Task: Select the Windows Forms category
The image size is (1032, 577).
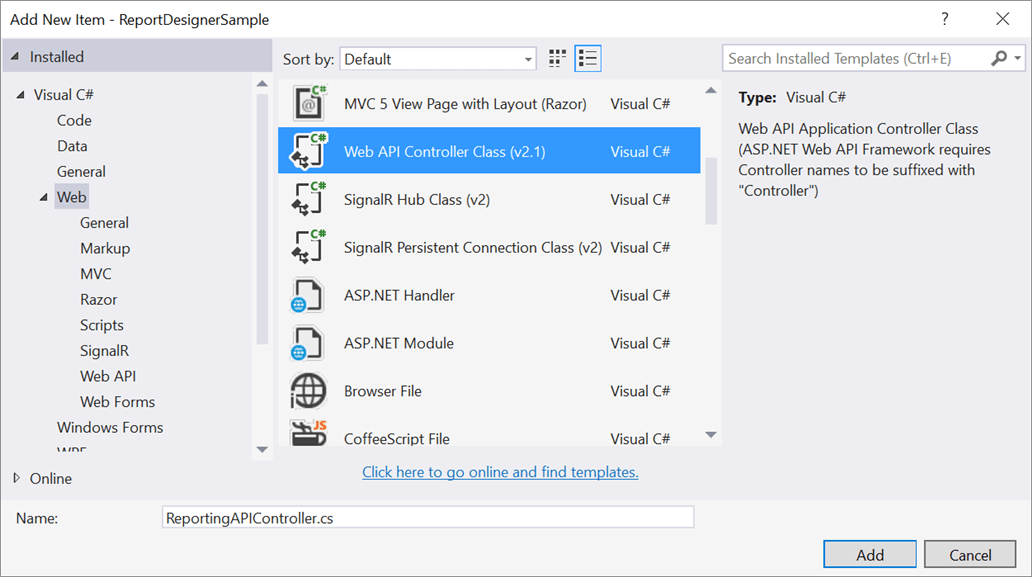Action: pyautogui.click(x=110, y=428)
